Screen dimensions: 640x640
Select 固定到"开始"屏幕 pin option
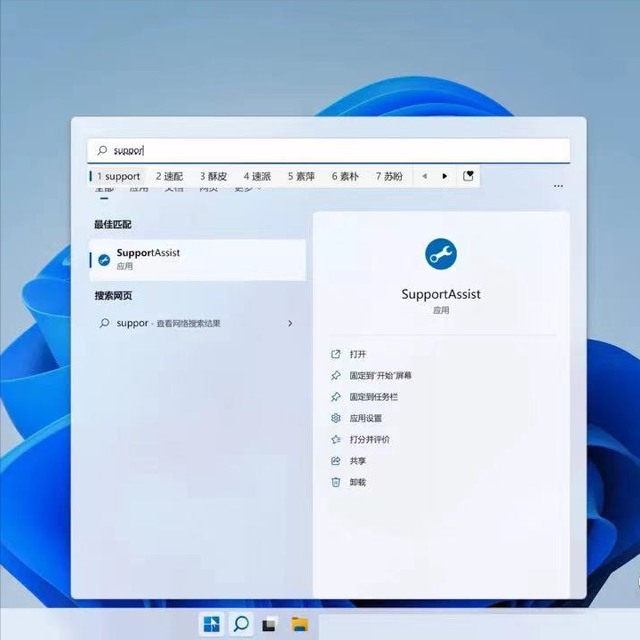[x=380, y=375]
